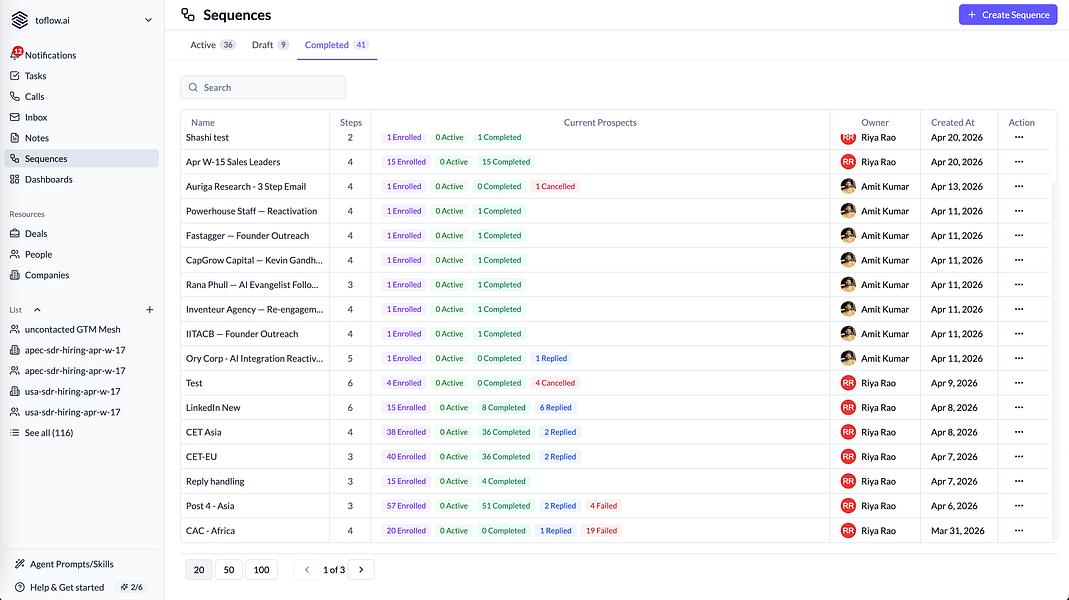Open actions menu for Reply handling row

click(1019, 481)
